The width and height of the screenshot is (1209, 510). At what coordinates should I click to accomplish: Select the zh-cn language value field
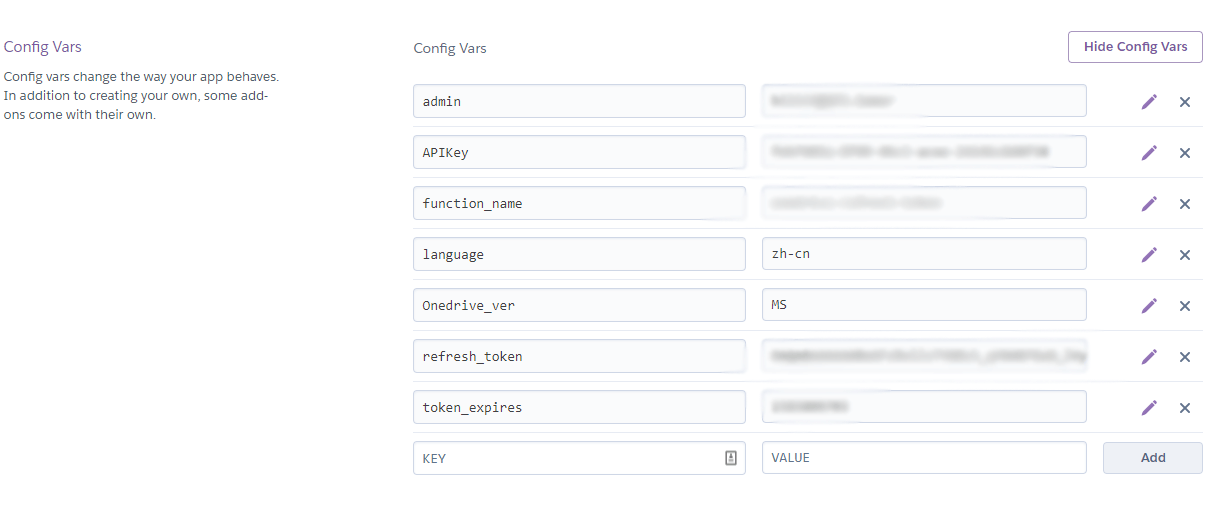tap(924, 254)
